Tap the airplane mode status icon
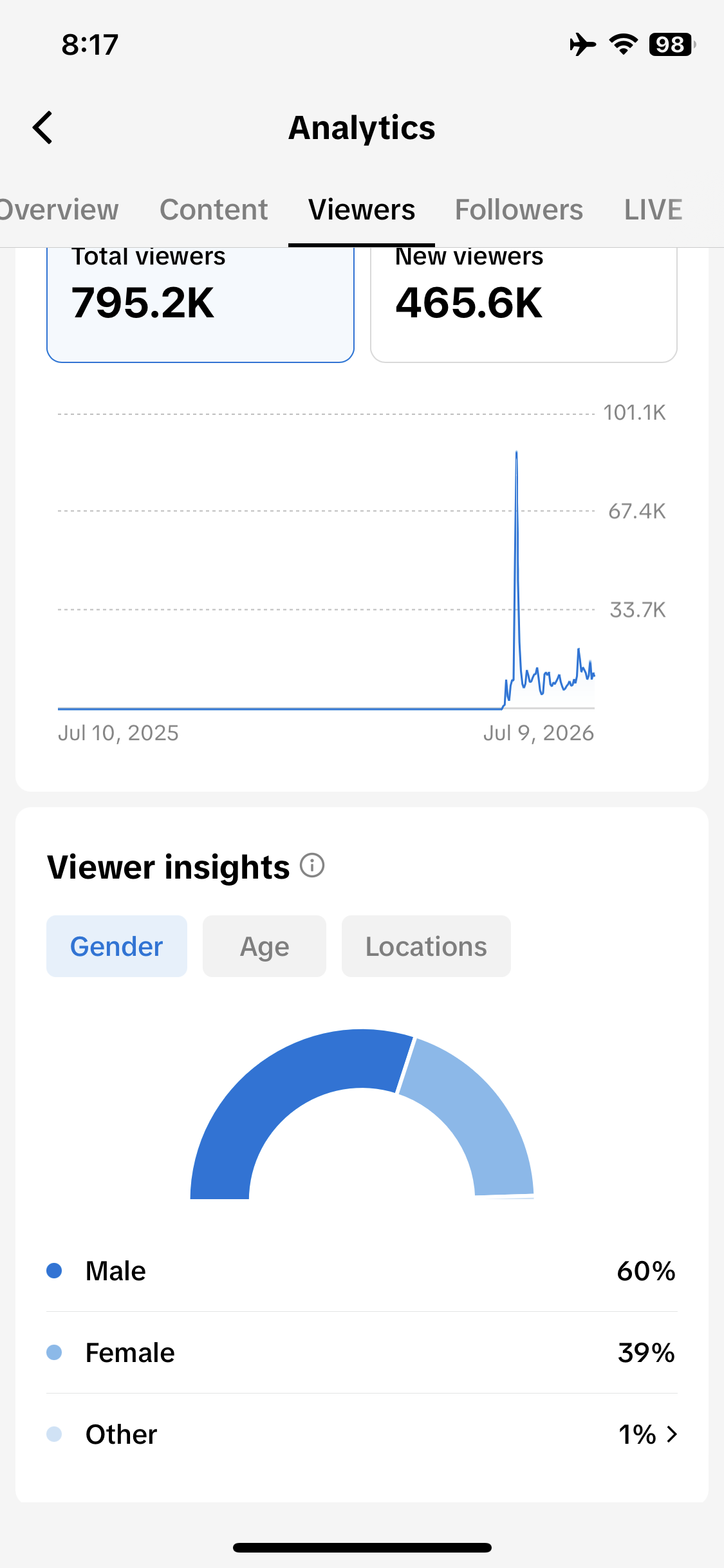This screenshot has width=724, height=1568. [x=582, y=44]
